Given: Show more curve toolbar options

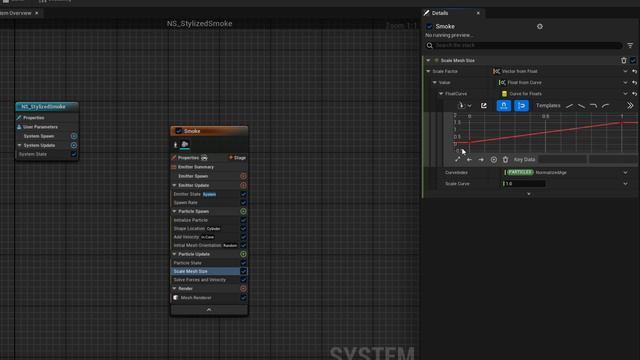Looking at the screenshot, I should coord(630,106).
